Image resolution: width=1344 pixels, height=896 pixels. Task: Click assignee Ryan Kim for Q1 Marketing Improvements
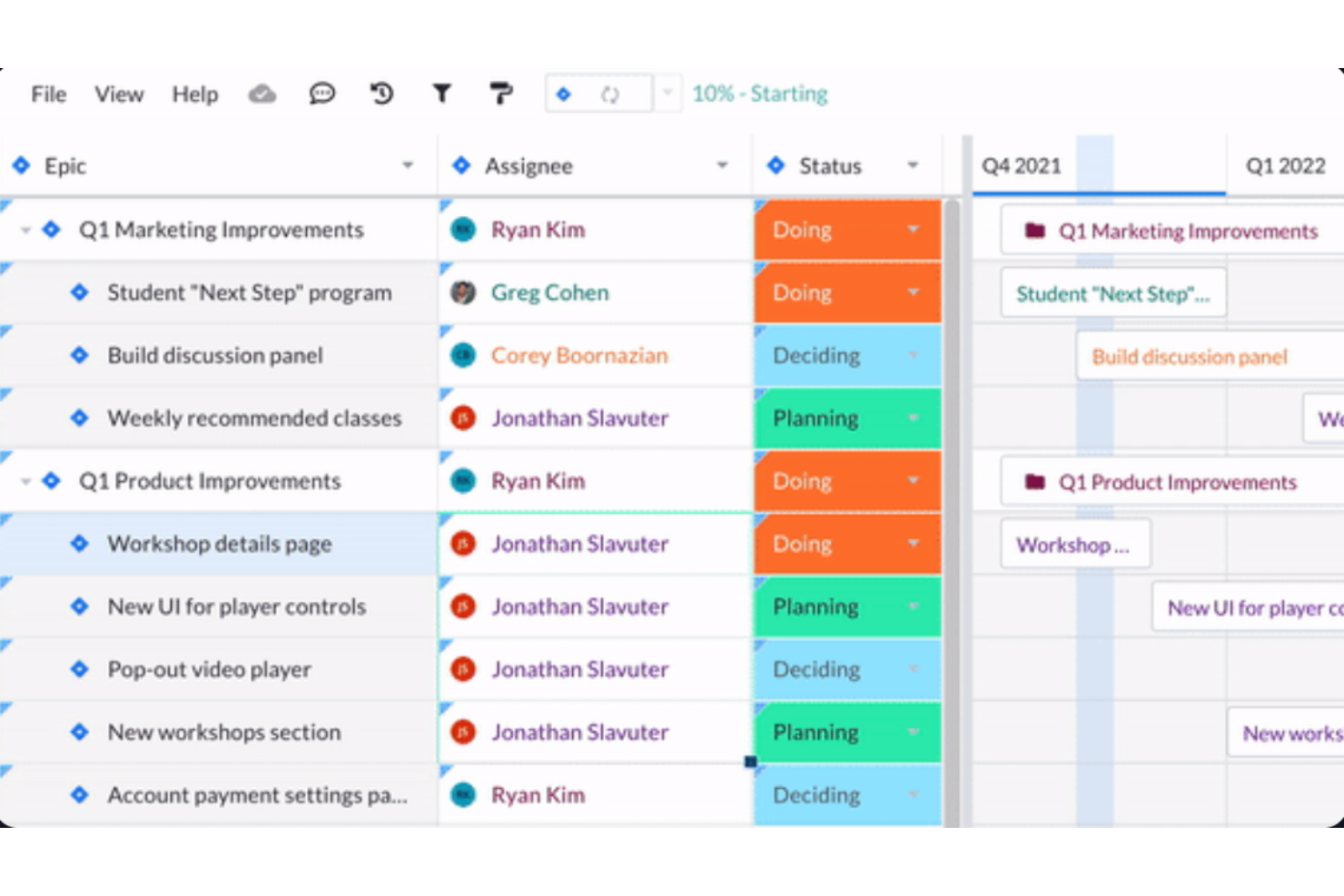click(538, 230)
